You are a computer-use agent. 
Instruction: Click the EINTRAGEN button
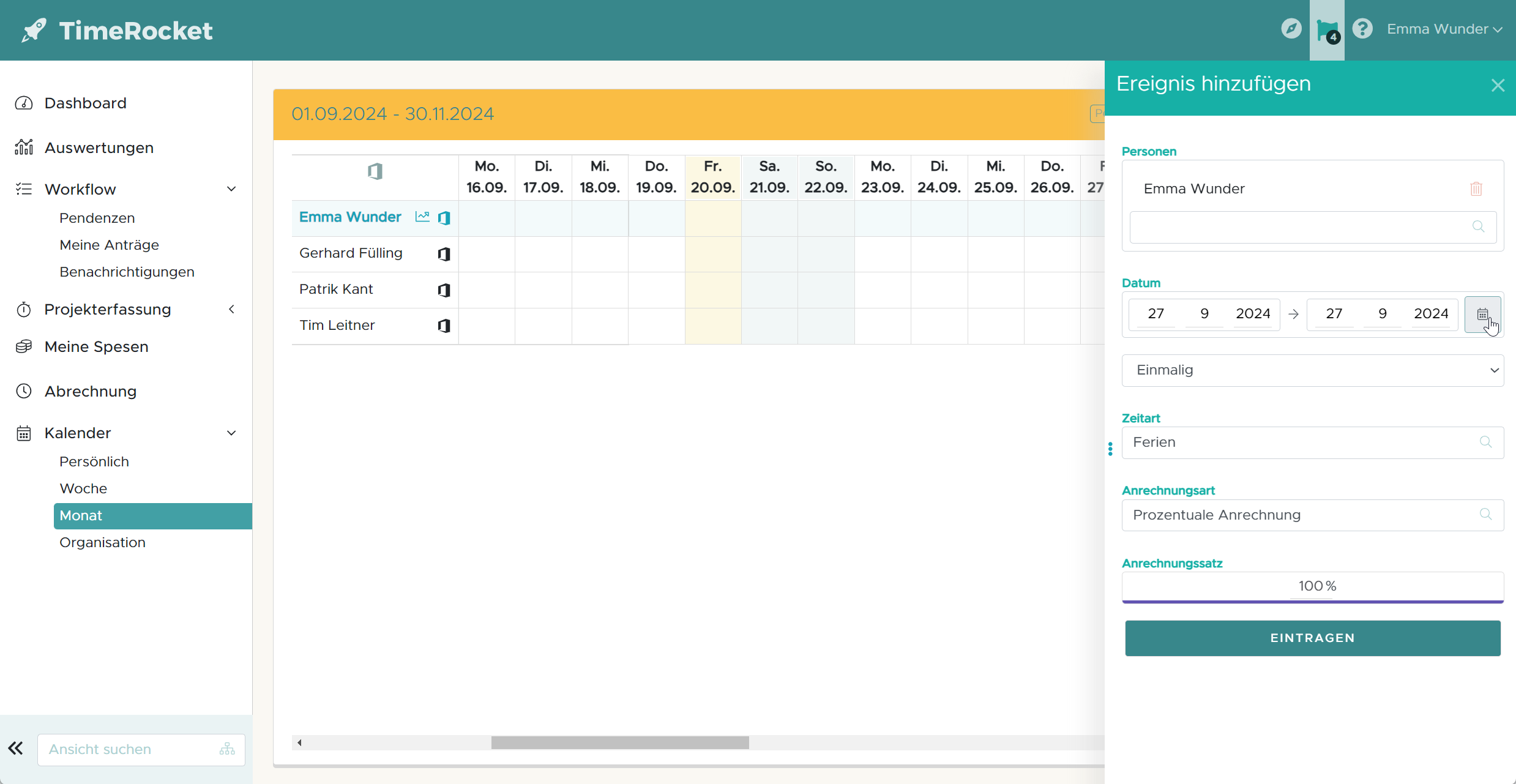click(1312, 638)
